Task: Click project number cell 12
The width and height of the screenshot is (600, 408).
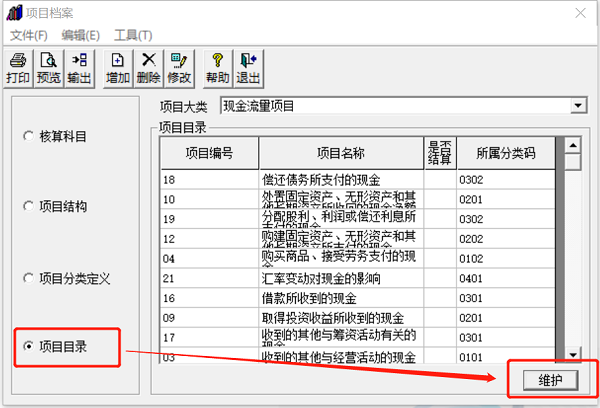Action: click(210, 239)
